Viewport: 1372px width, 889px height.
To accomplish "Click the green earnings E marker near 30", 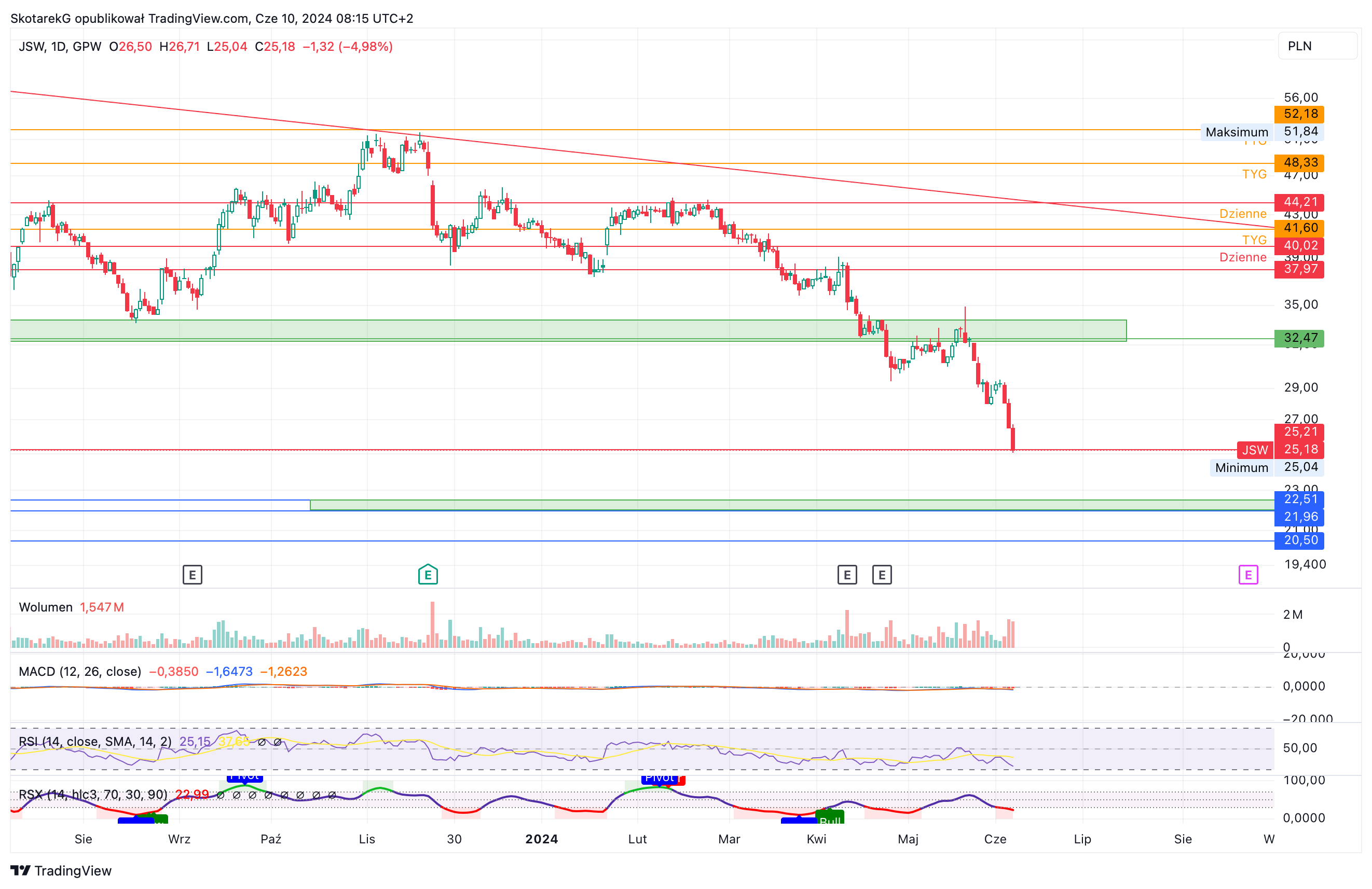I will [x=428, y=574].
